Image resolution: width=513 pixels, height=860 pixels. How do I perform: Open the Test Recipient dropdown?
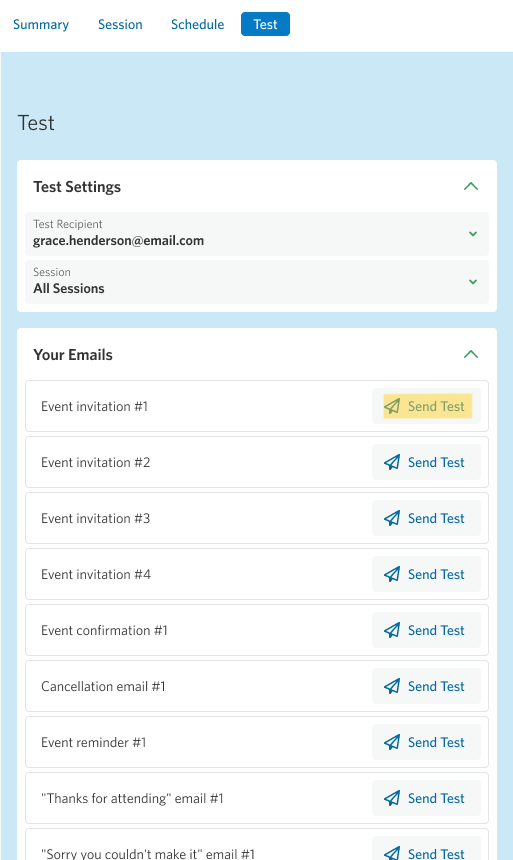tap(257, 234)
